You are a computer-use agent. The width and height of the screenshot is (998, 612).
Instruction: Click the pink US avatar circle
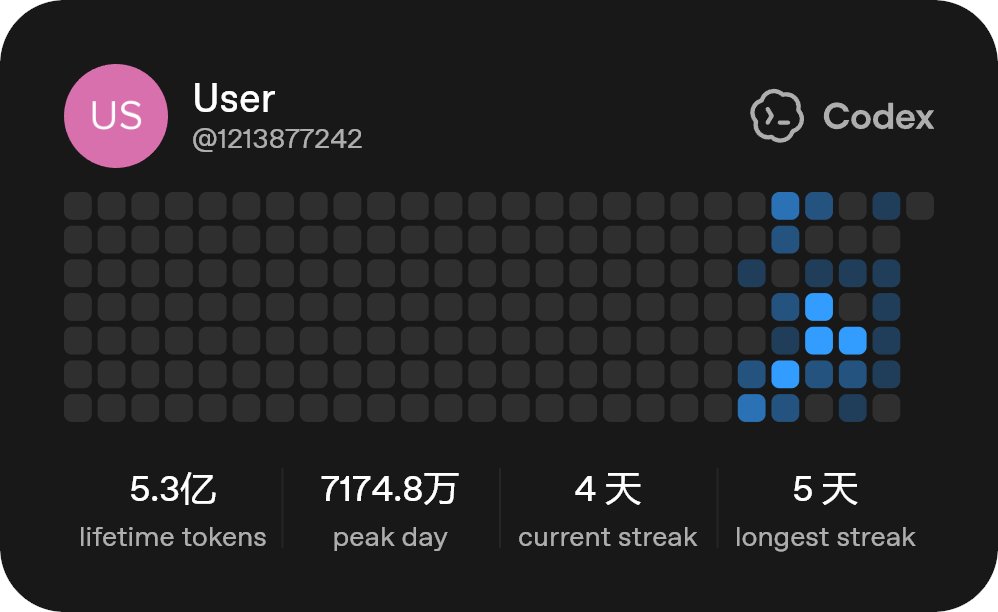point(116,116)
